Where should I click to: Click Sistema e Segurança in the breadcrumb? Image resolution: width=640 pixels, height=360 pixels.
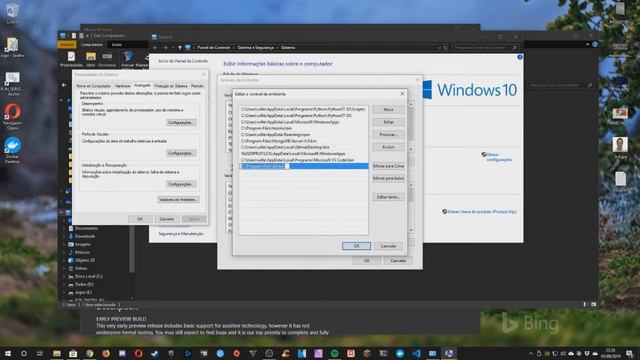coord(256,48)
